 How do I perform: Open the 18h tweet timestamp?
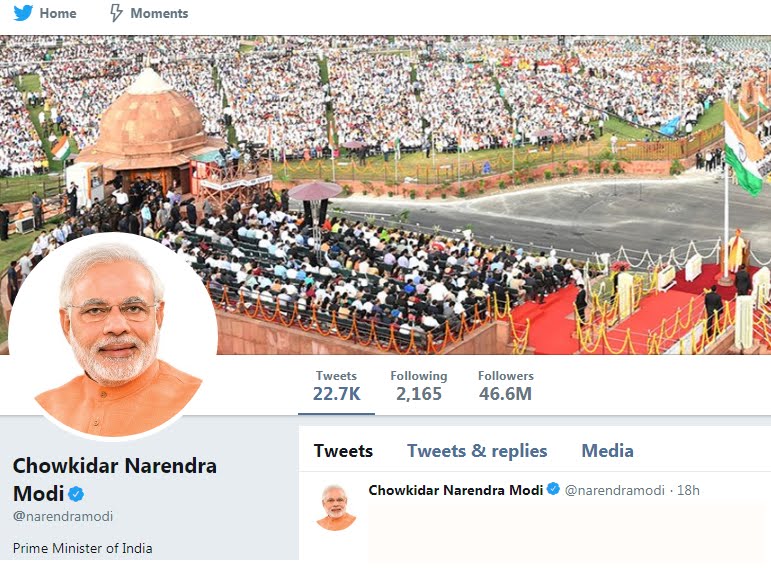688,490
